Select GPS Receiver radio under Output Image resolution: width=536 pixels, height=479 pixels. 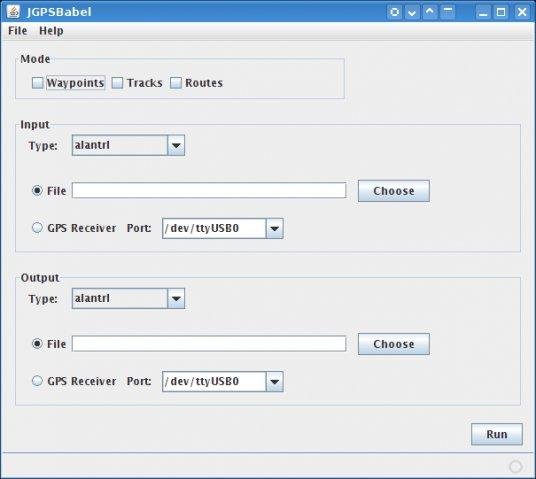pos(37,381)
